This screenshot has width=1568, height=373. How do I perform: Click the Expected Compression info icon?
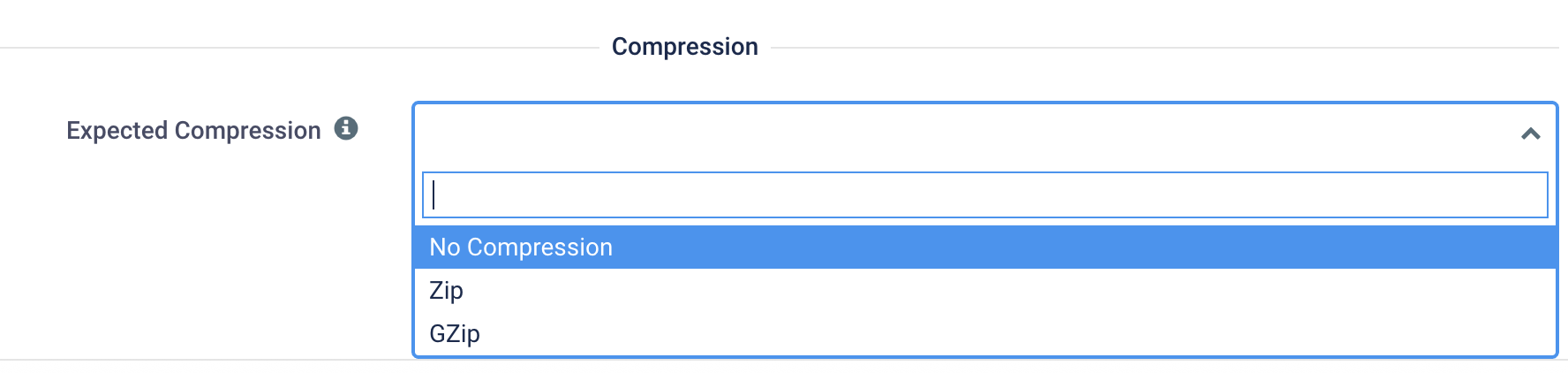coord(346,129)
